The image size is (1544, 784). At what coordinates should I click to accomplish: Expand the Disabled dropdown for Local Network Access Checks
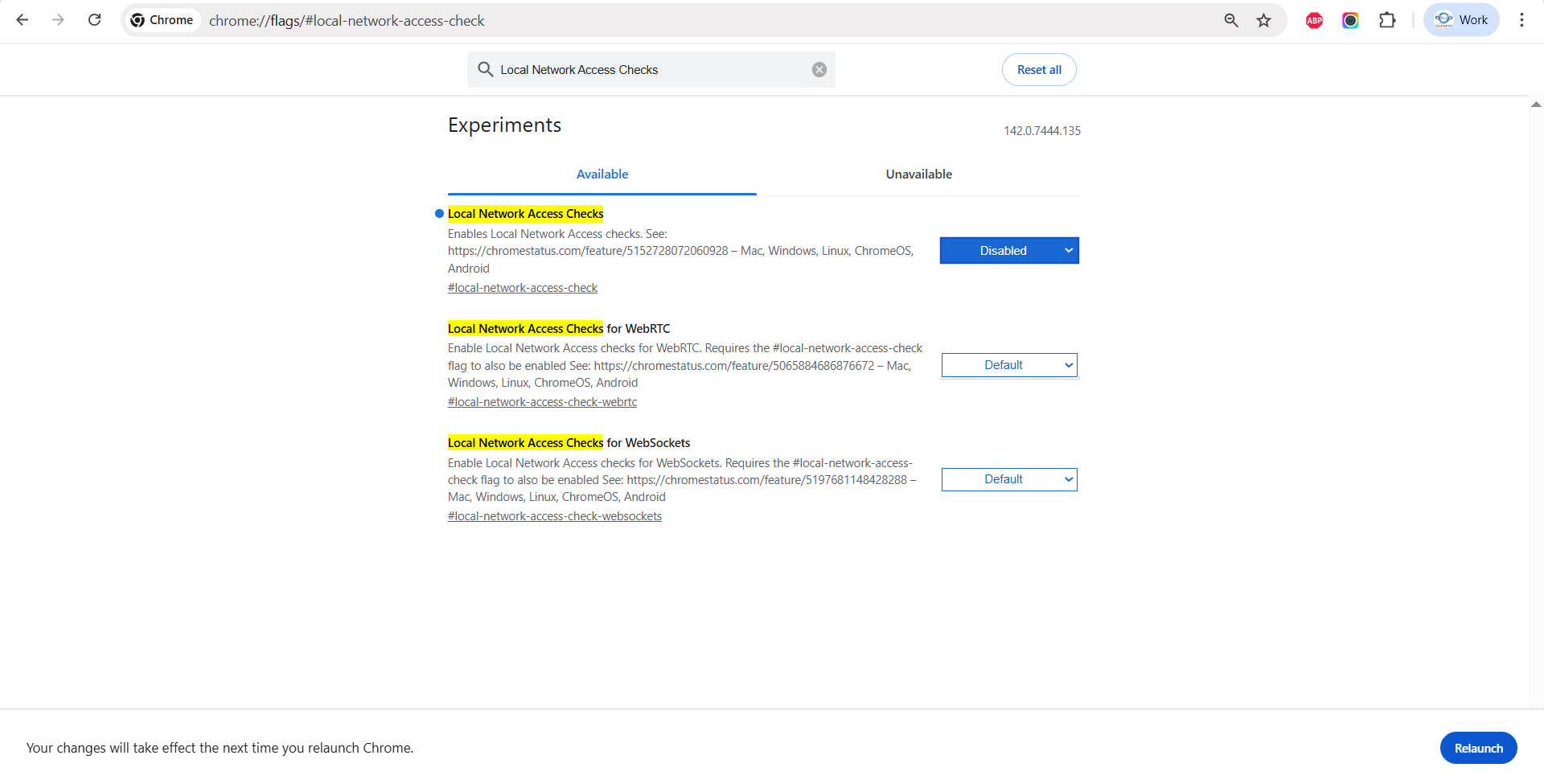point(1009,251)
